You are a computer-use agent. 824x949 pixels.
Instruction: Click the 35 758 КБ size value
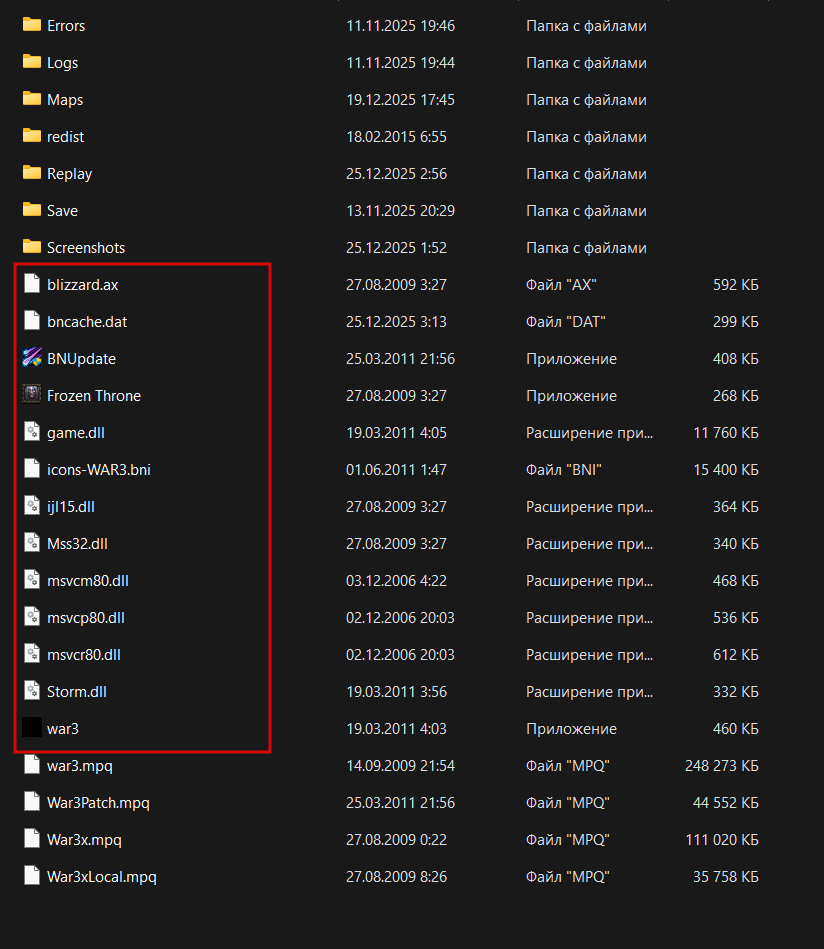(726, 876)
